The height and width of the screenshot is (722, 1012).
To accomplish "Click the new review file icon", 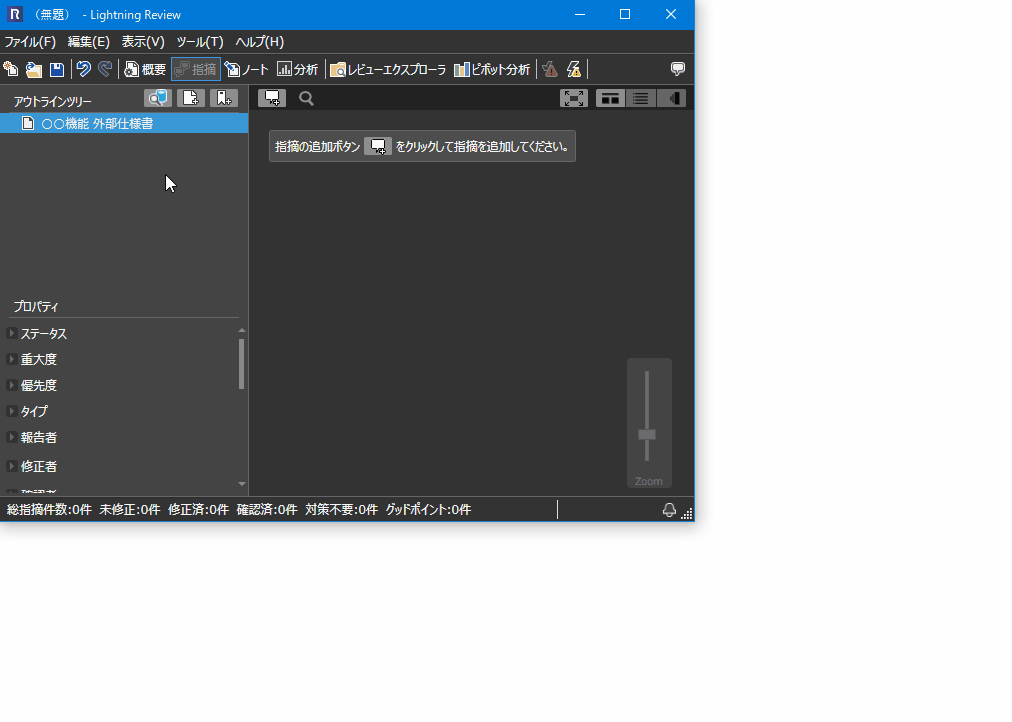I will tap(11, 69).
